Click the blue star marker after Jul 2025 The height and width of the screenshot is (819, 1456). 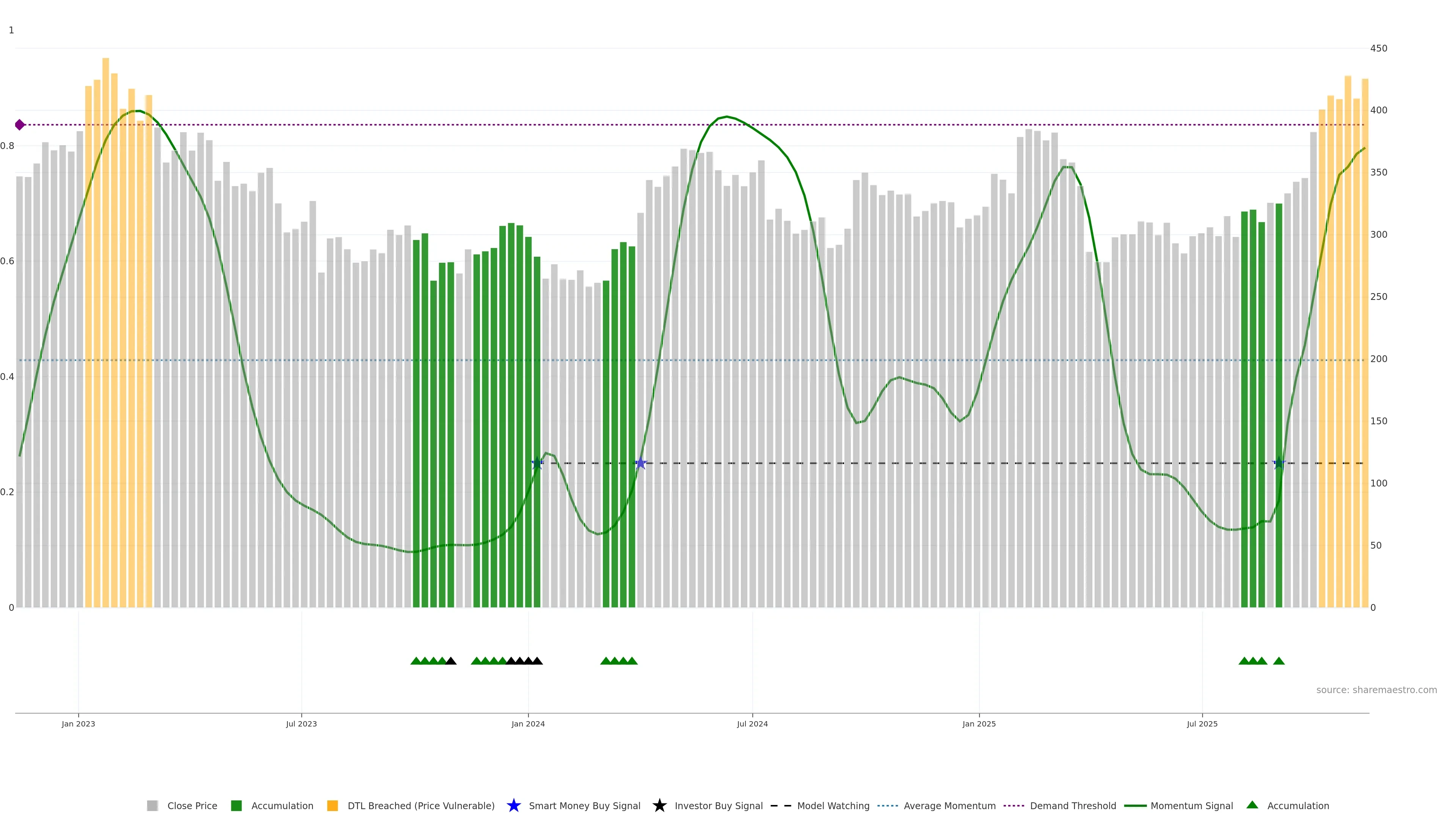[x=1279, y=463]
